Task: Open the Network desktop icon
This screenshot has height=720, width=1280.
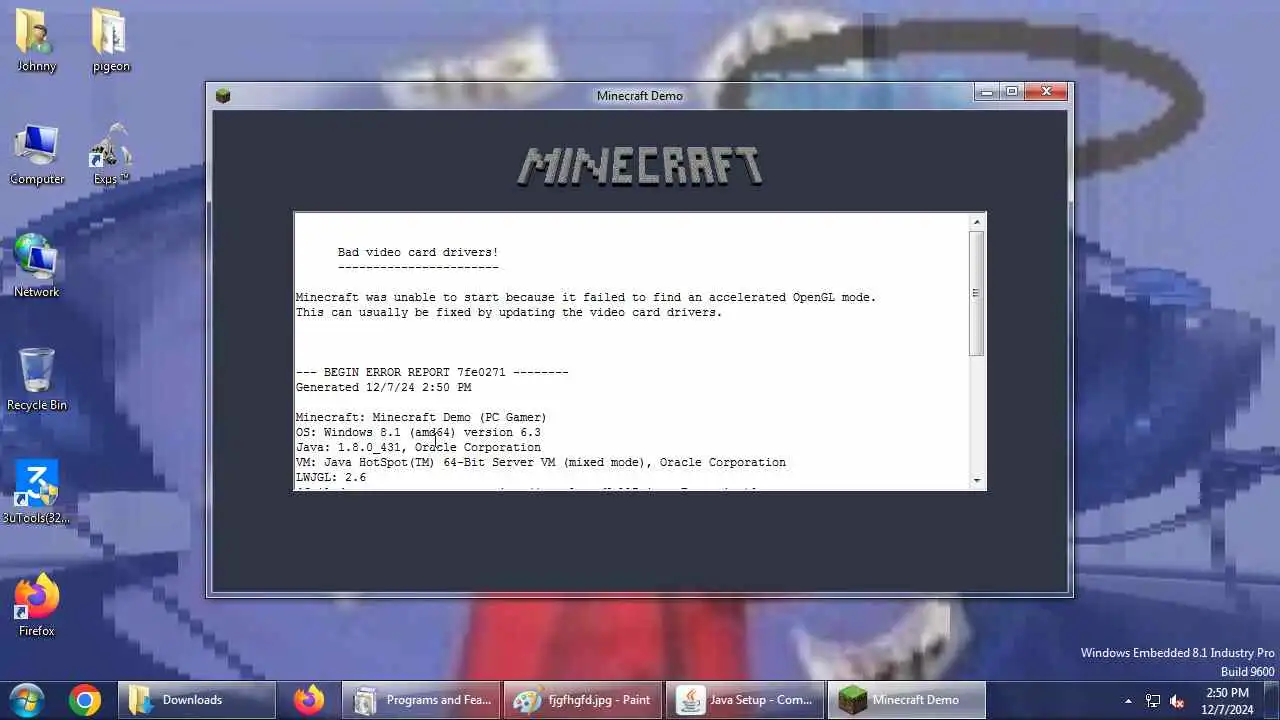Action: point(37,266)
